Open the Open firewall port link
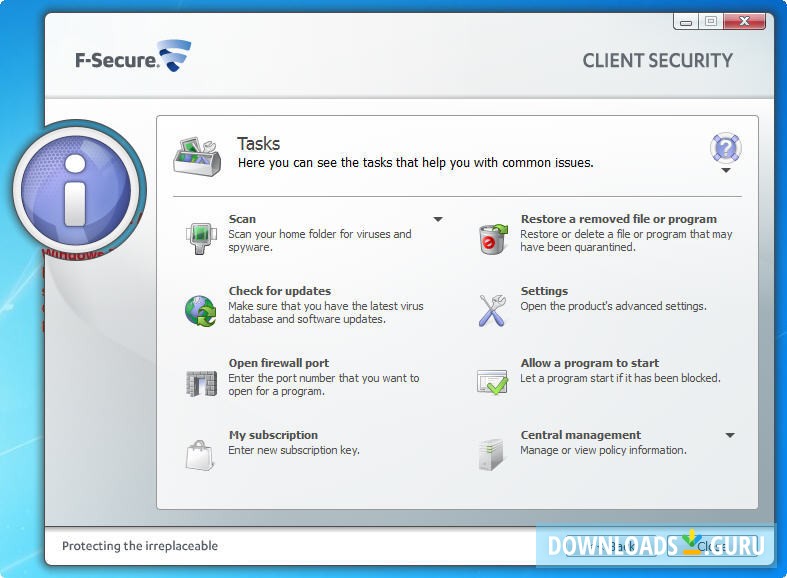787x578 pixels. 279,363
